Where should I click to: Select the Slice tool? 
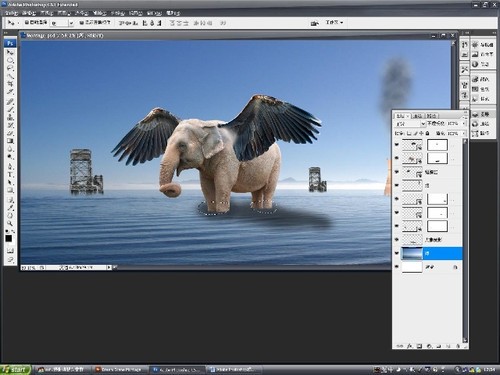point(10,92)
